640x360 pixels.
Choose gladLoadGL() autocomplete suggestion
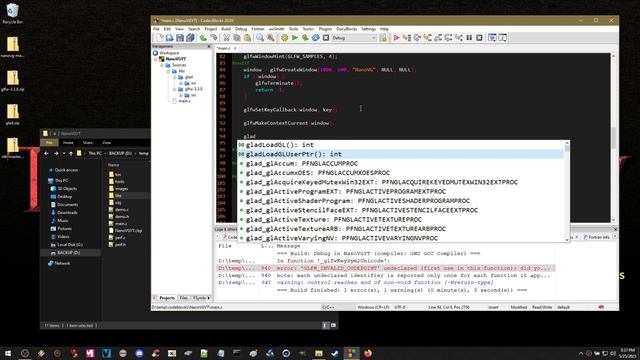coord(402,145)
